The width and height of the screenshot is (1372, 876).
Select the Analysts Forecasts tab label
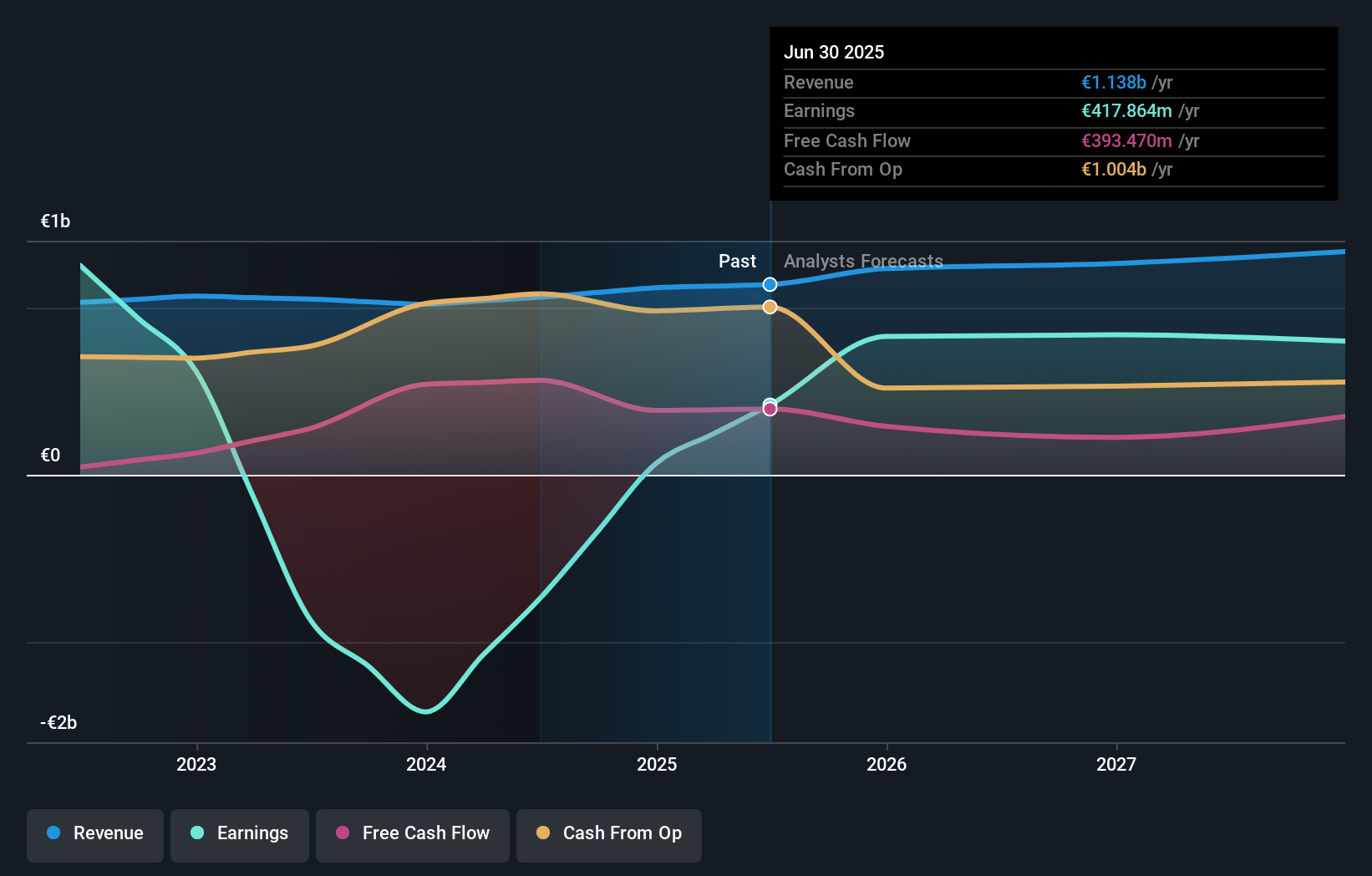coord(862,261)
